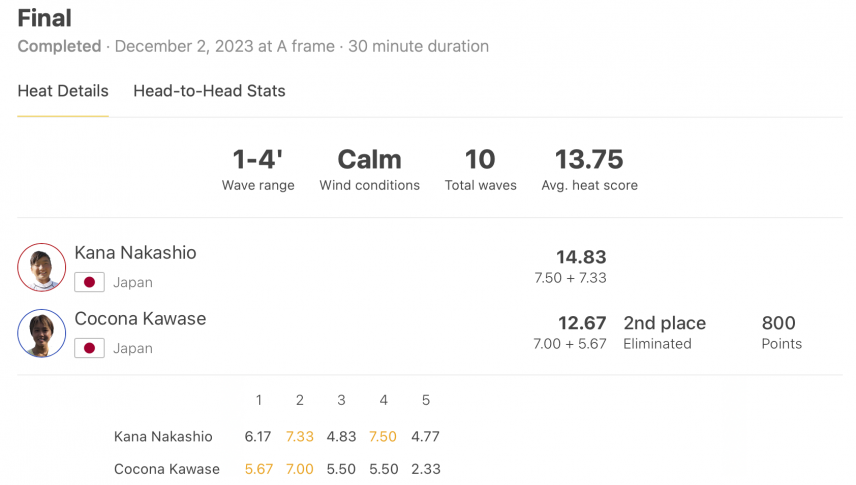Select Nakashio's 7.50 wave score
This screenshot has height=485, width=856.
pyautogui.click(x=383, y=437)
